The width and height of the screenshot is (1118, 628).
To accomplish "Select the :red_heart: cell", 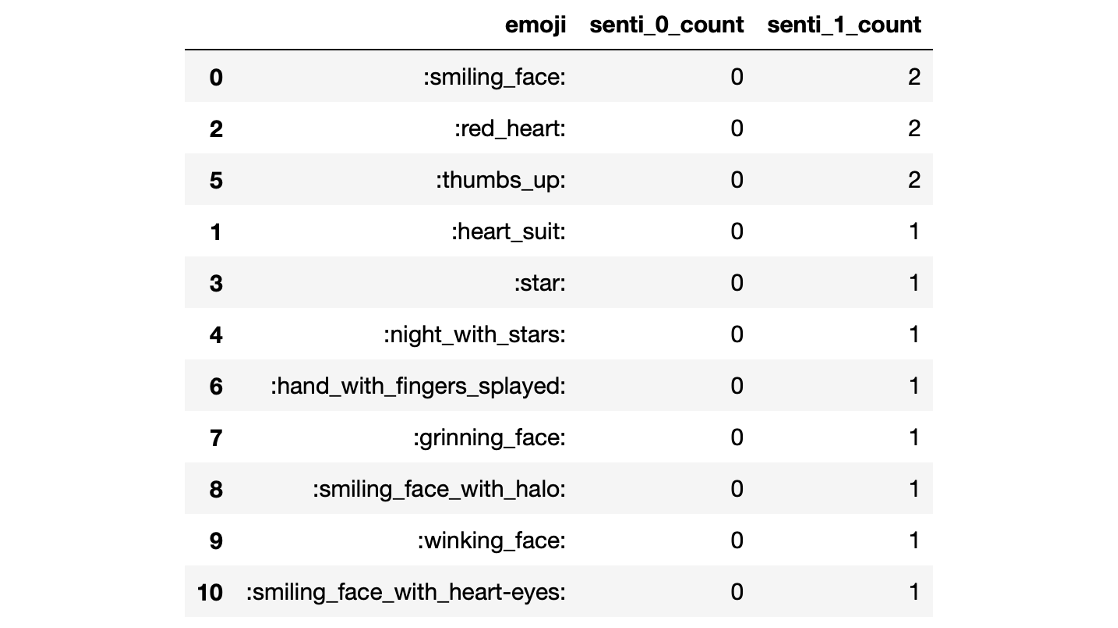I will click(510, 129).
